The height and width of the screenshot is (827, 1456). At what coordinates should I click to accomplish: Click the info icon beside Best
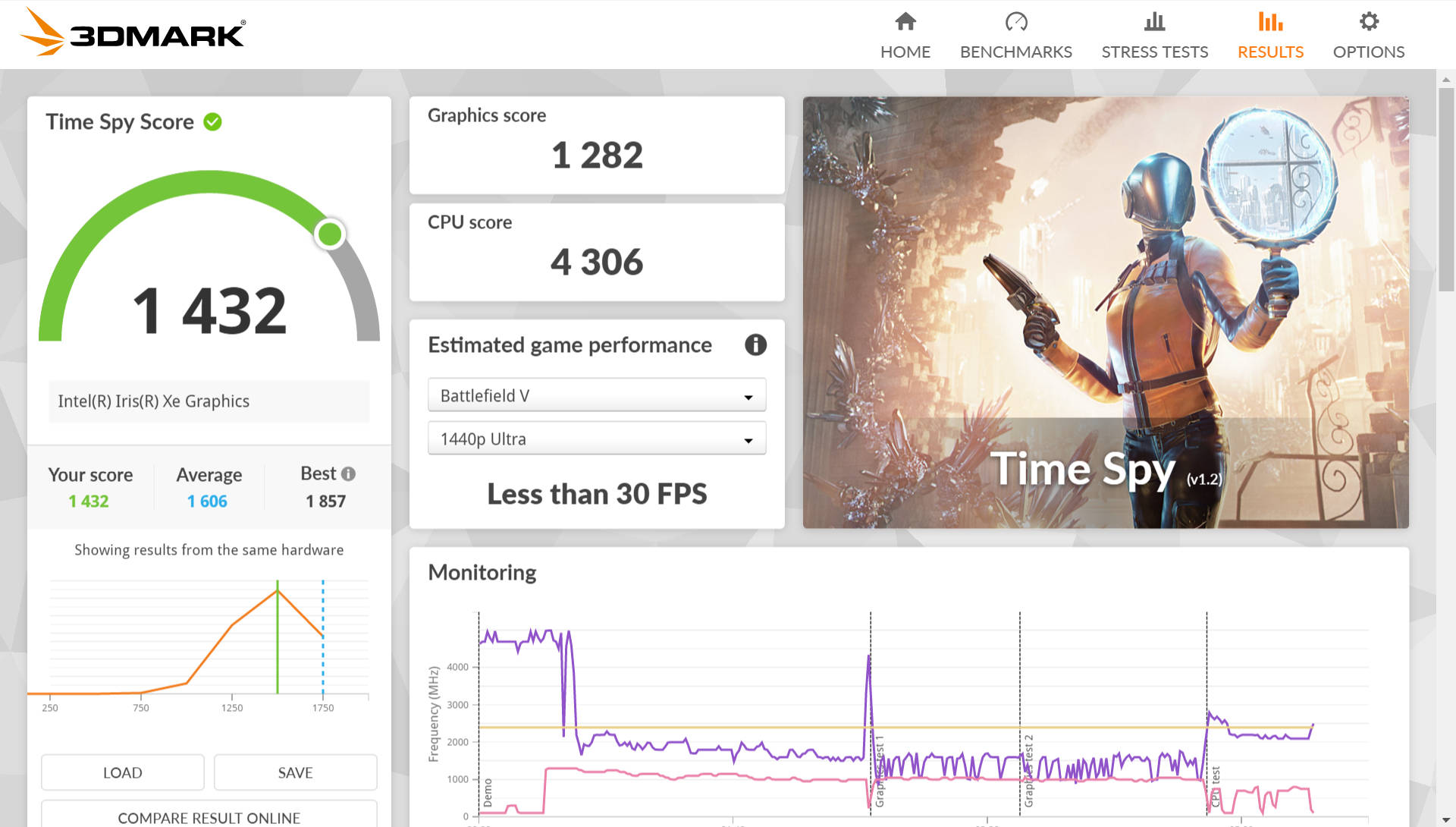[x=348, y=473]
